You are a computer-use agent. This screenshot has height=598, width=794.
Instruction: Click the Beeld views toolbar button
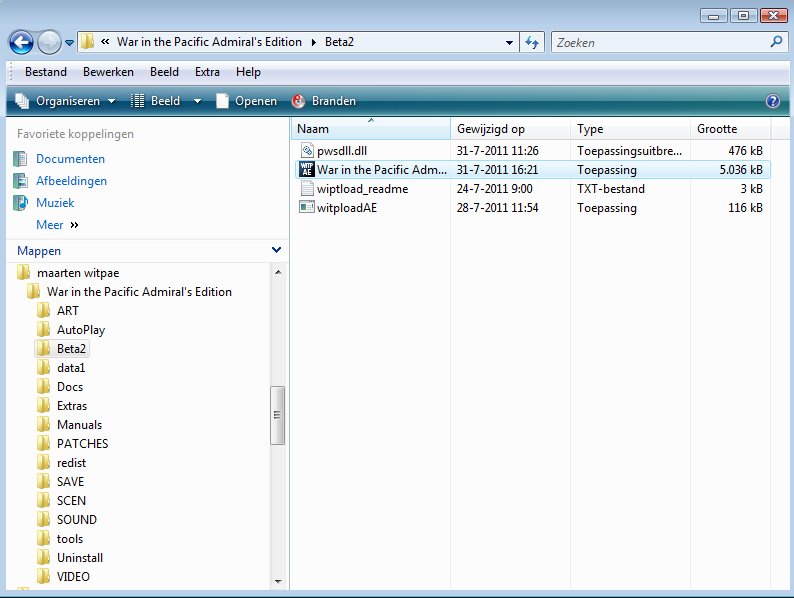pyautogui.click(x=155, y=101)
